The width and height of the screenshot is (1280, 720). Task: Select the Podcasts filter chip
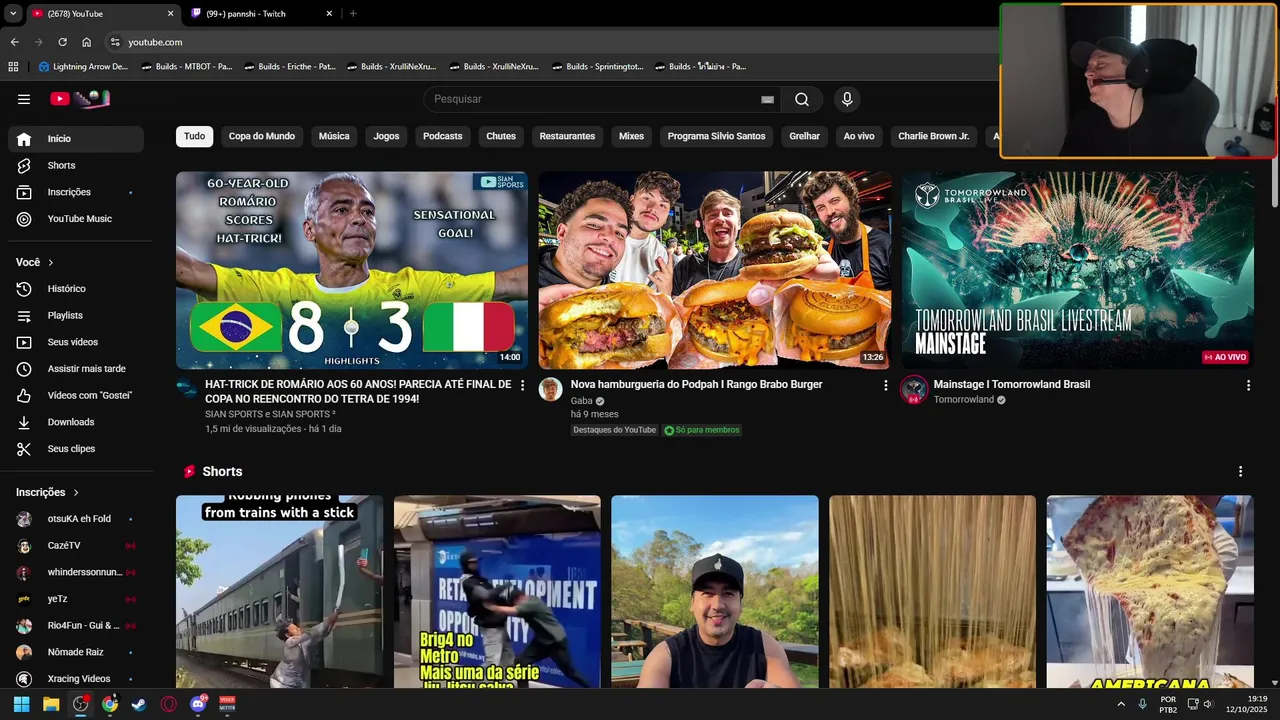443,136
